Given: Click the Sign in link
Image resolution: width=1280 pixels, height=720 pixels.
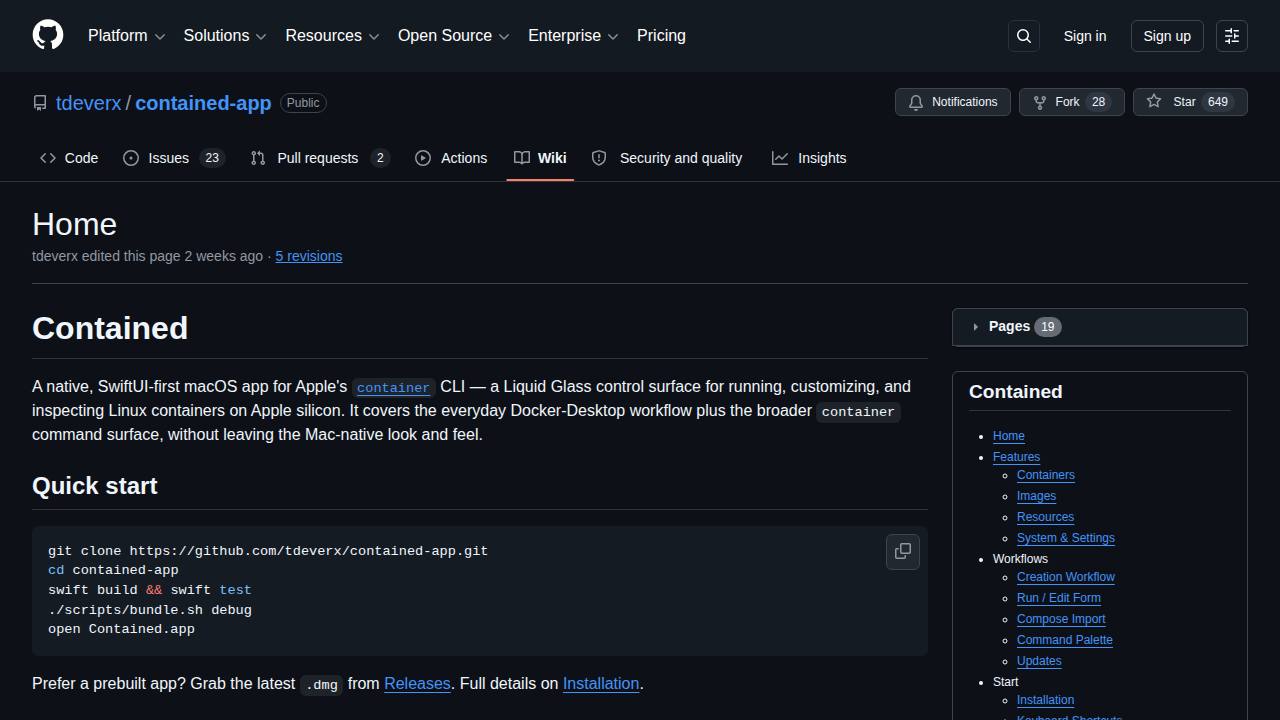Looking at the screenshot, I should click(1085, 36).
